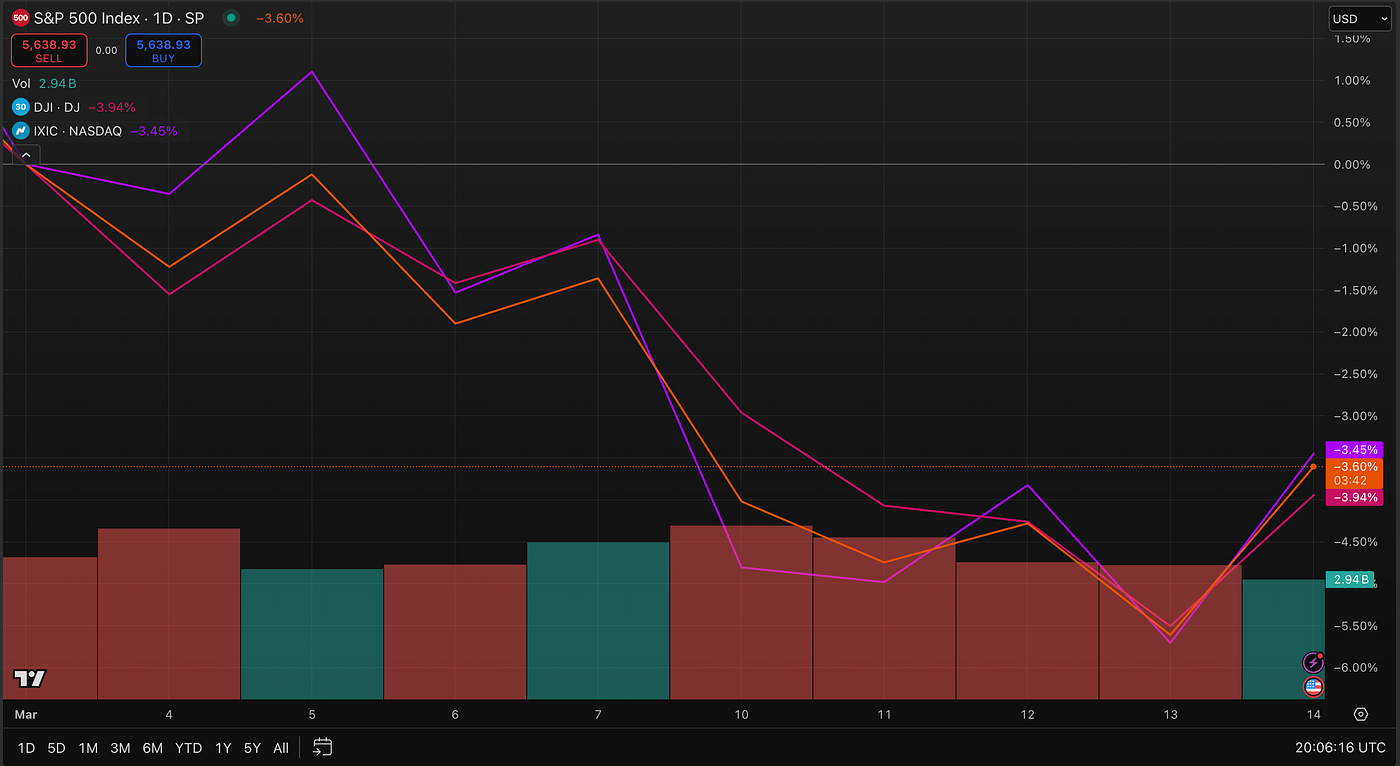The height and width of the screenshot is (766, 1400).
Task: Click the -6.00% axis label
Action: tap(1356, 667)
